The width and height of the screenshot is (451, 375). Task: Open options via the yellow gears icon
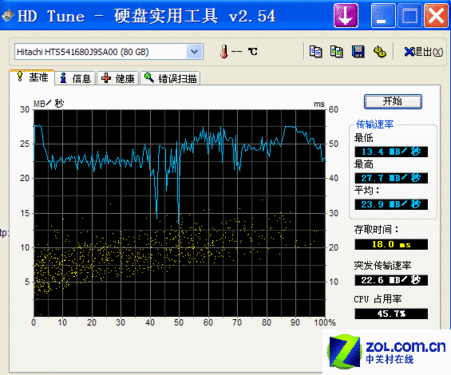pos(379,52)
